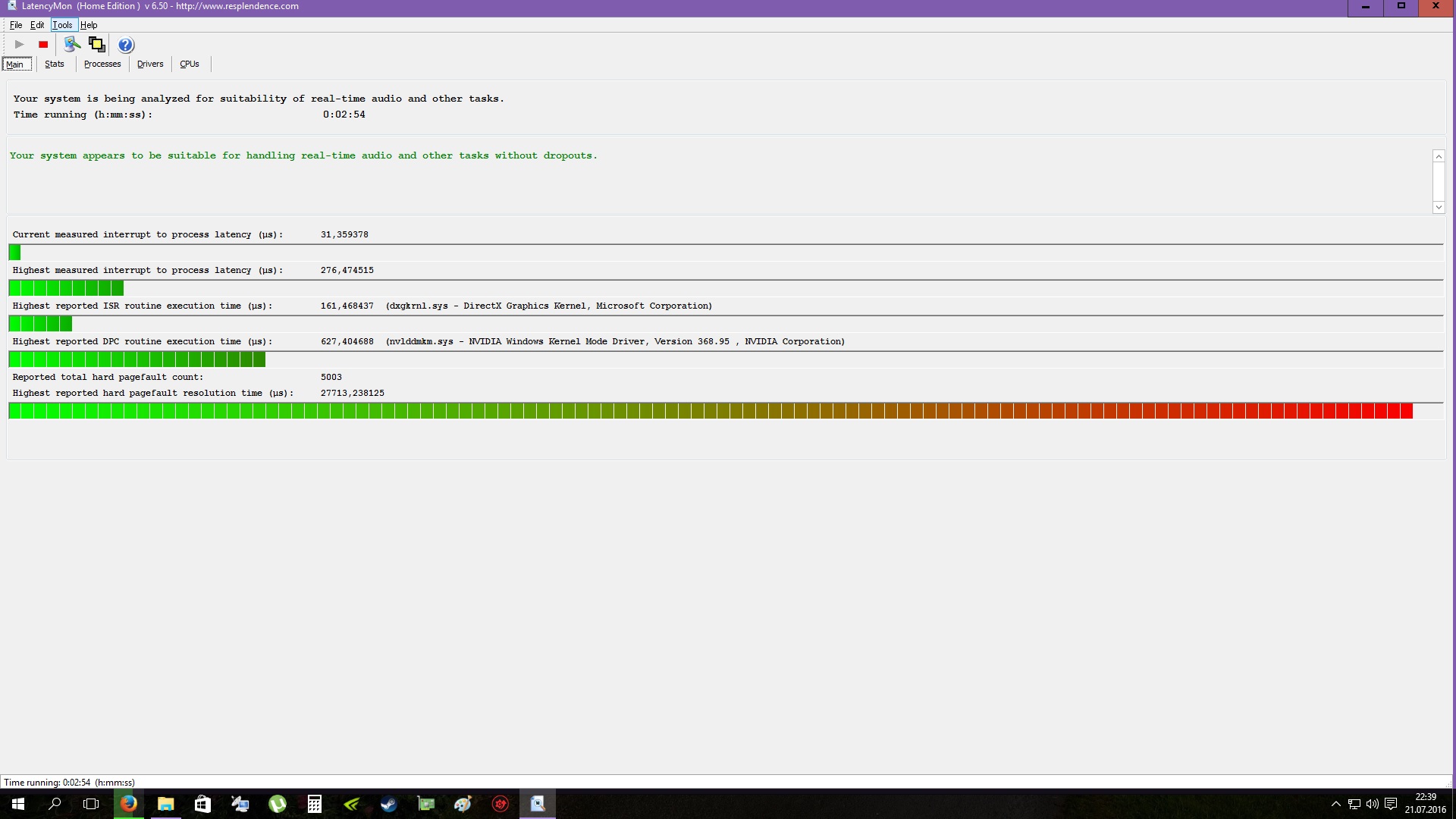Open Steam from the taskbar
This screenshot has height=819, width=1456.
[x=388, y=804]
